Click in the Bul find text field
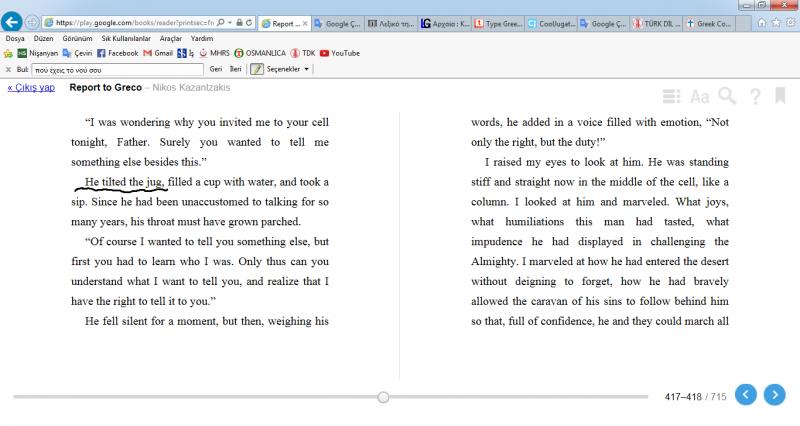Screen dimensions: 800x426 117,69
